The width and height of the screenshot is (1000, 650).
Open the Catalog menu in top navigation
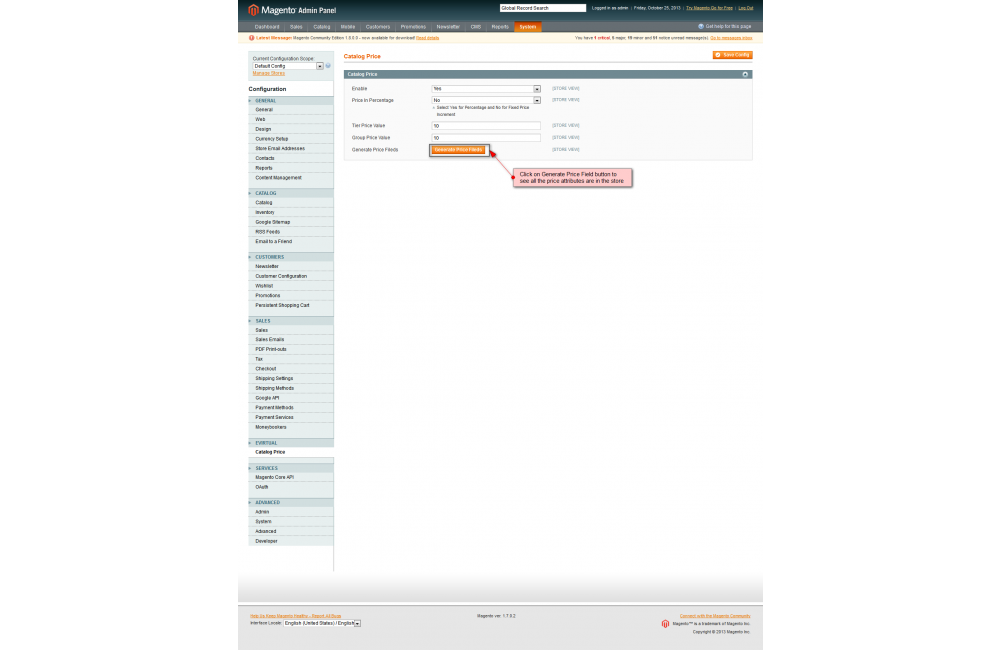(321, 27)
